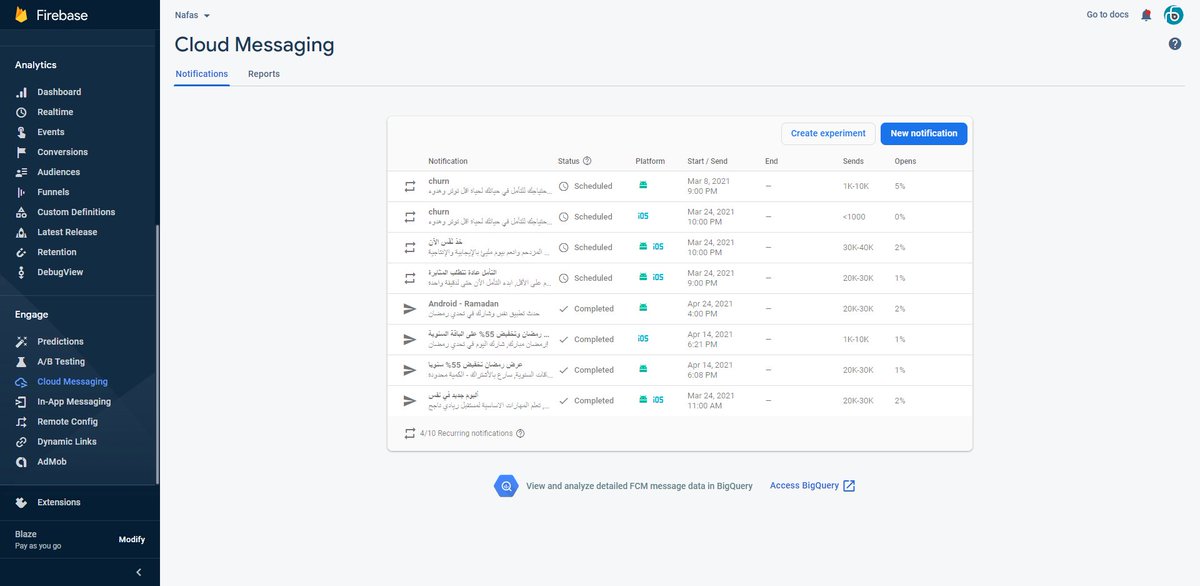This screenshot has height=586, width=1200.
Task: Click the 5% opens value
Action: (x=900, y=186)
